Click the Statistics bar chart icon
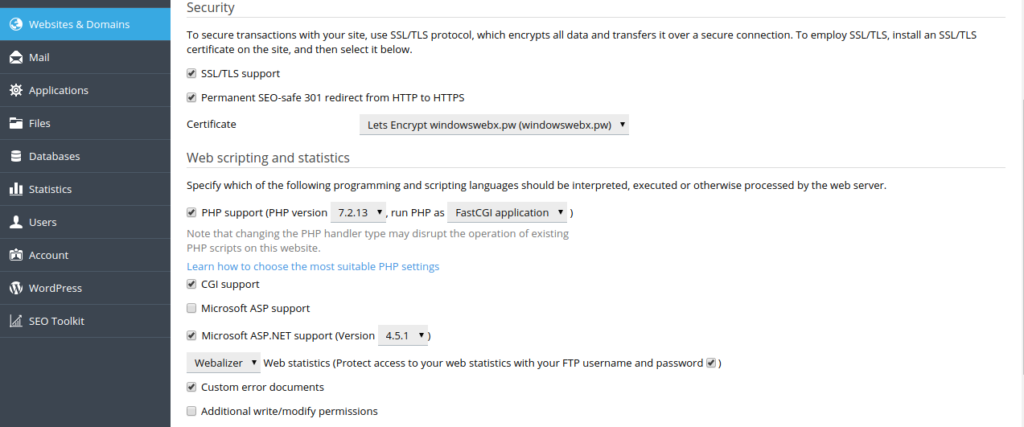 16,190
